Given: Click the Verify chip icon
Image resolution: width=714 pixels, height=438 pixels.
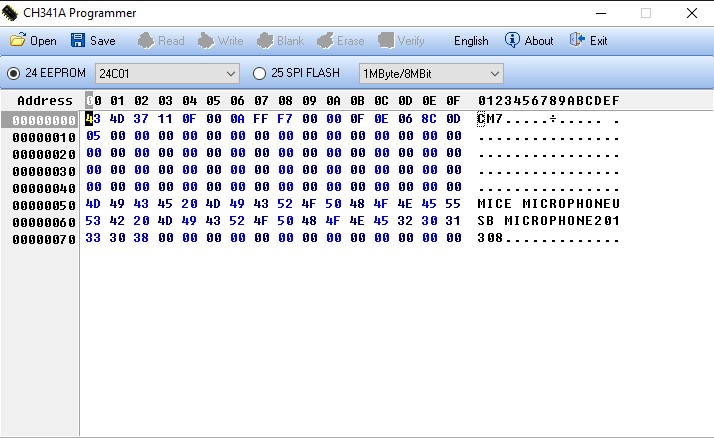Looking at the screenshot, I should point(385,41).
